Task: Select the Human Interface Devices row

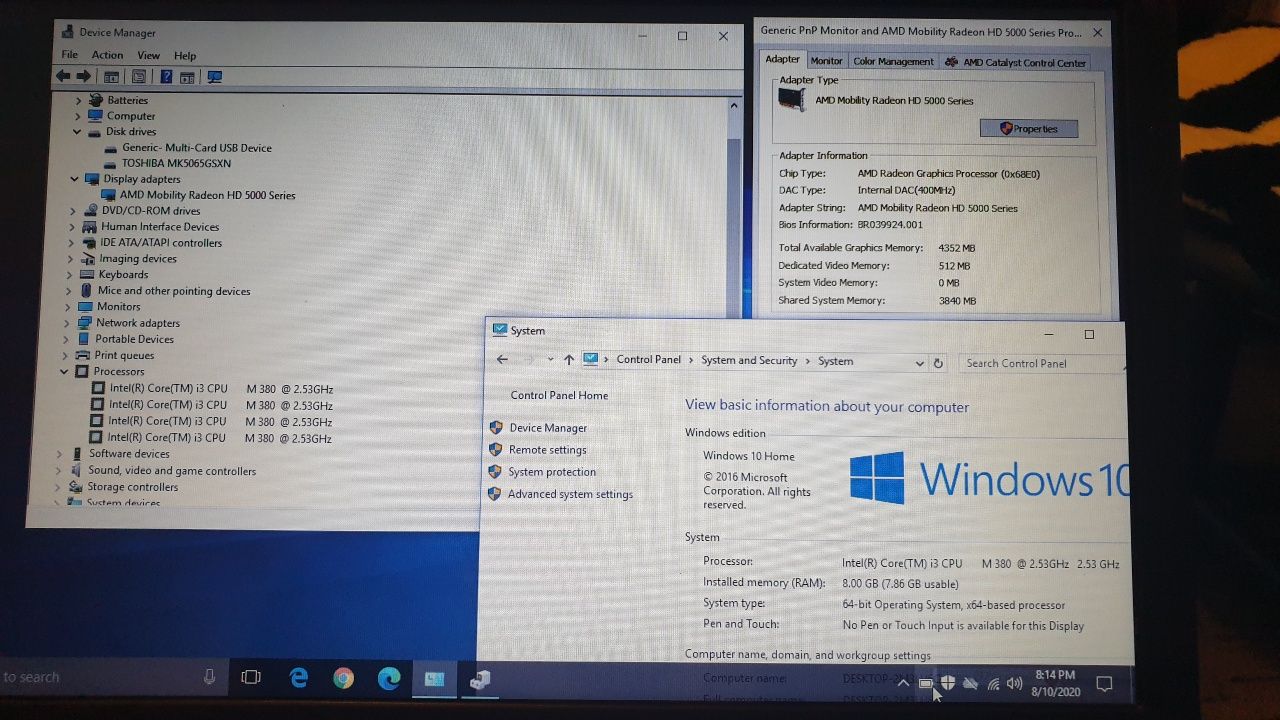Action: pyautogui.click(x=160, y=227)
